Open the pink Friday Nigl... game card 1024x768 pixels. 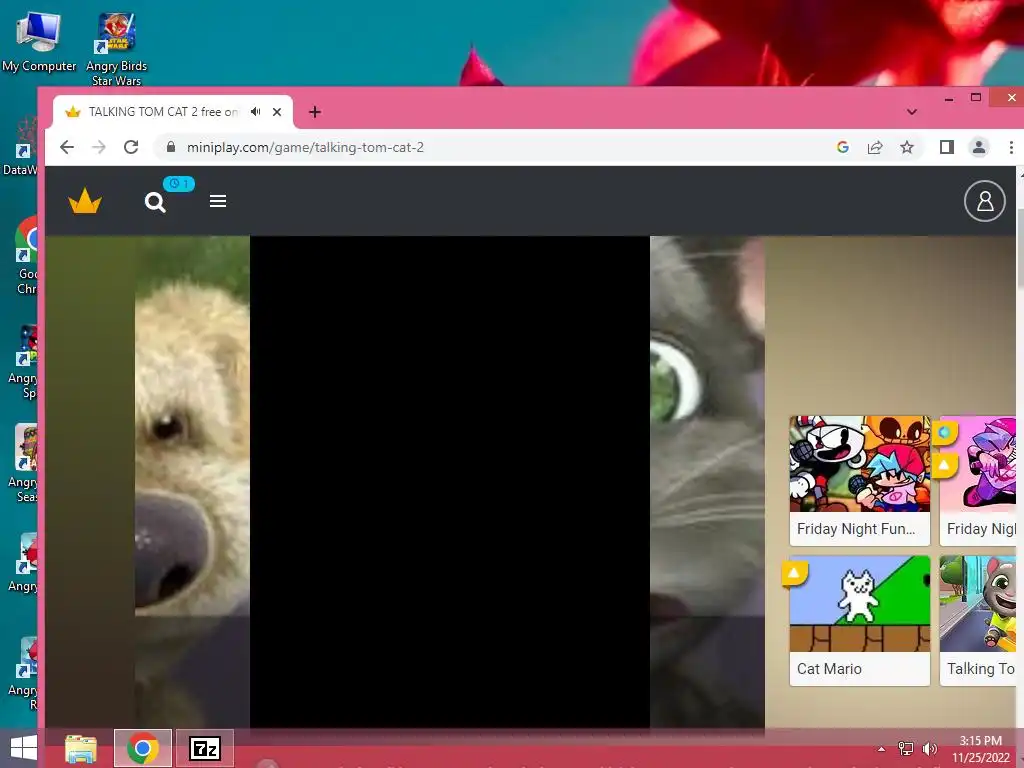(978, 481)
